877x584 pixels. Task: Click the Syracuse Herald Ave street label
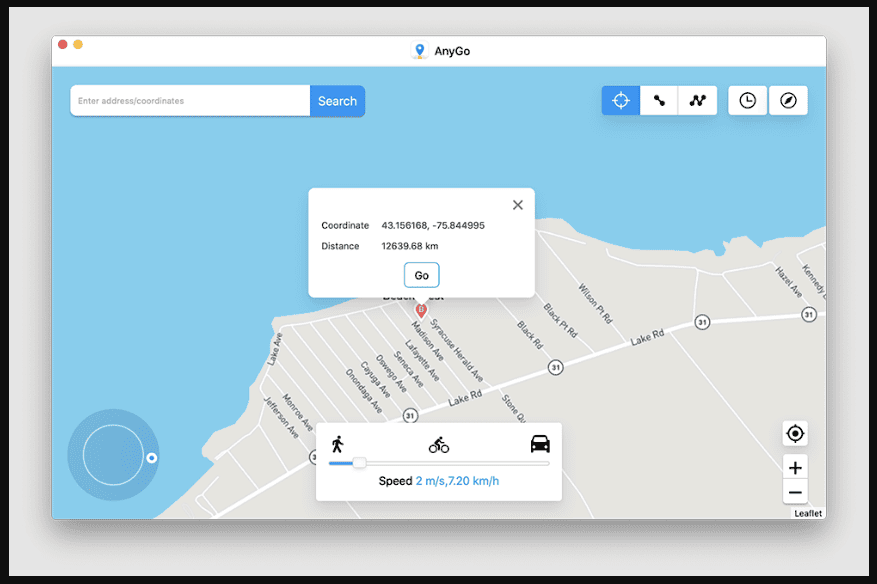tap(456, 350)
